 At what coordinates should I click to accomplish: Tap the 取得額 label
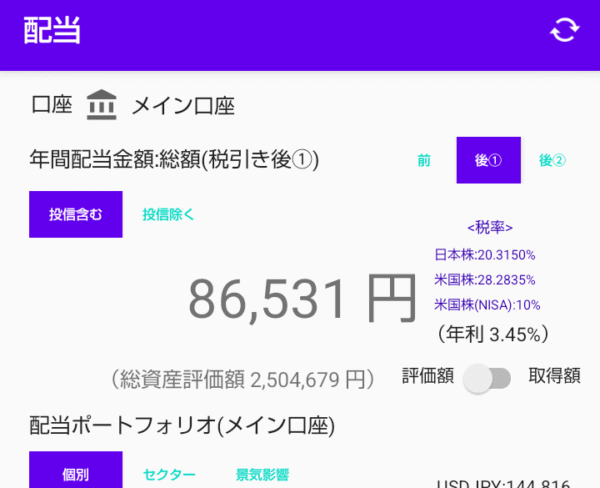click(x=554, y=376)
